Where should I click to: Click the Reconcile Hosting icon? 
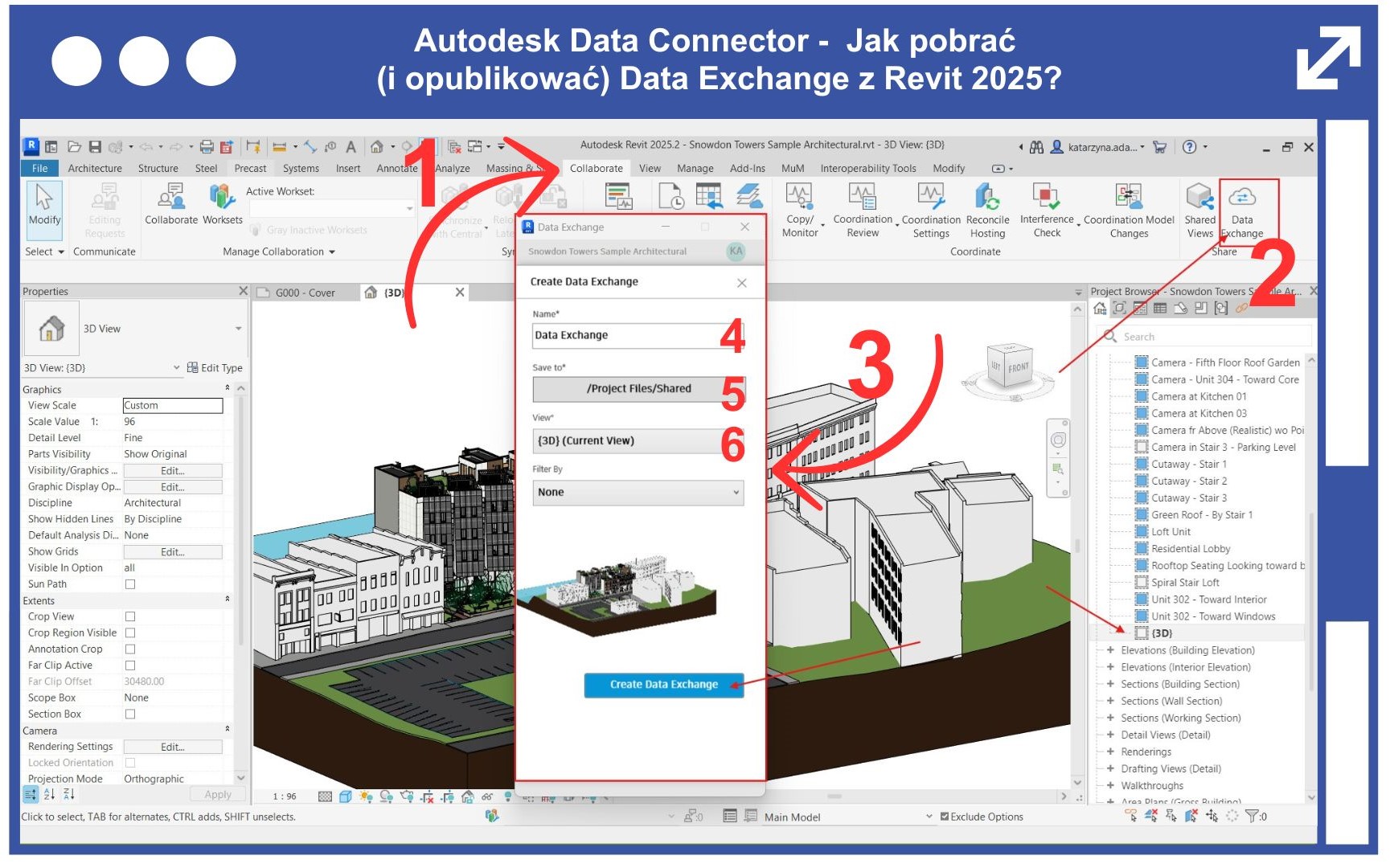pos(987,199)
